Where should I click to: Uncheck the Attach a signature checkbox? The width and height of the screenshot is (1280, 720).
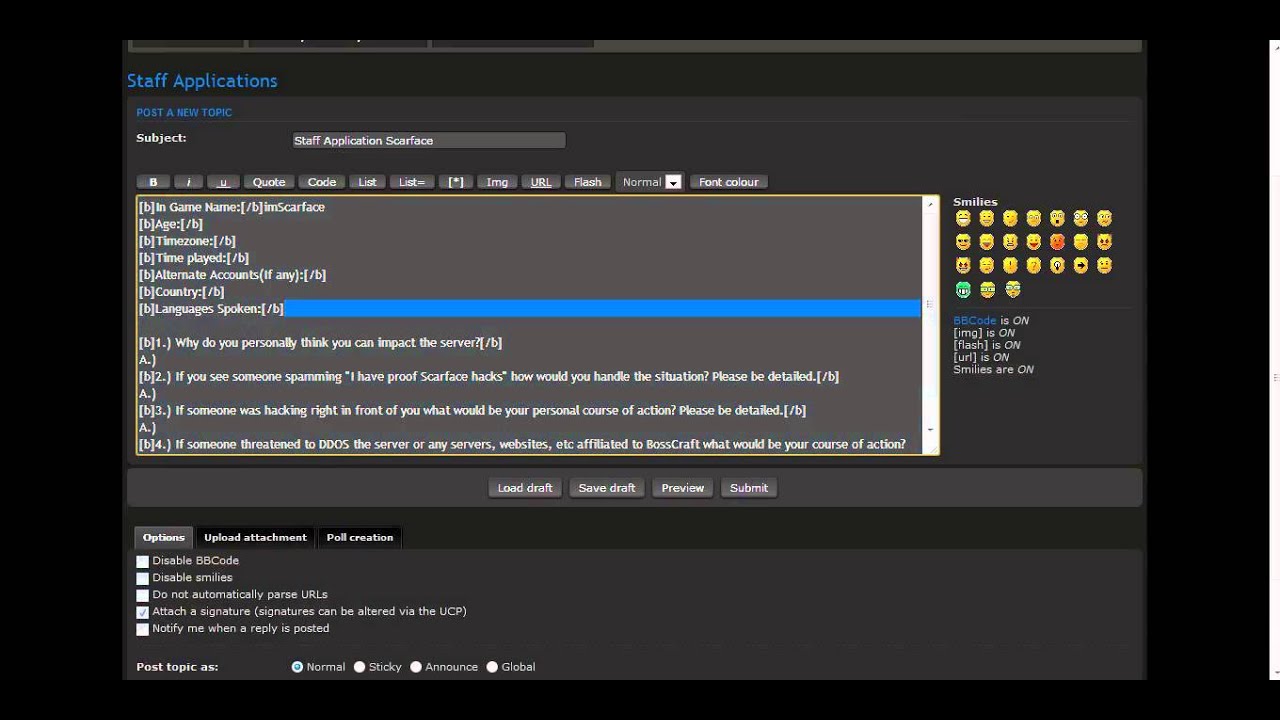(143, 613)
